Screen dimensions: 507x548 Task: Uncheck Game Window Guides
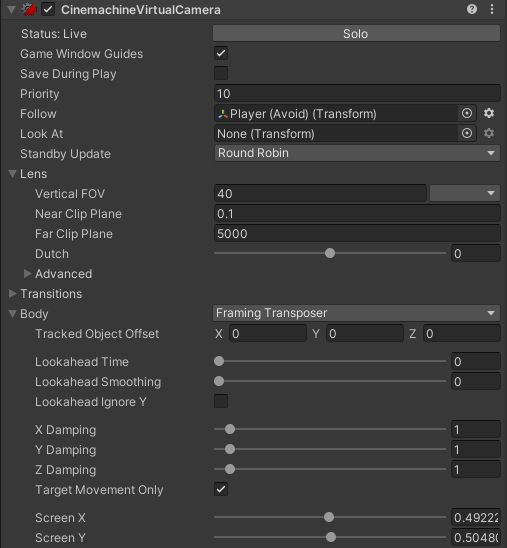coord(221,53)
